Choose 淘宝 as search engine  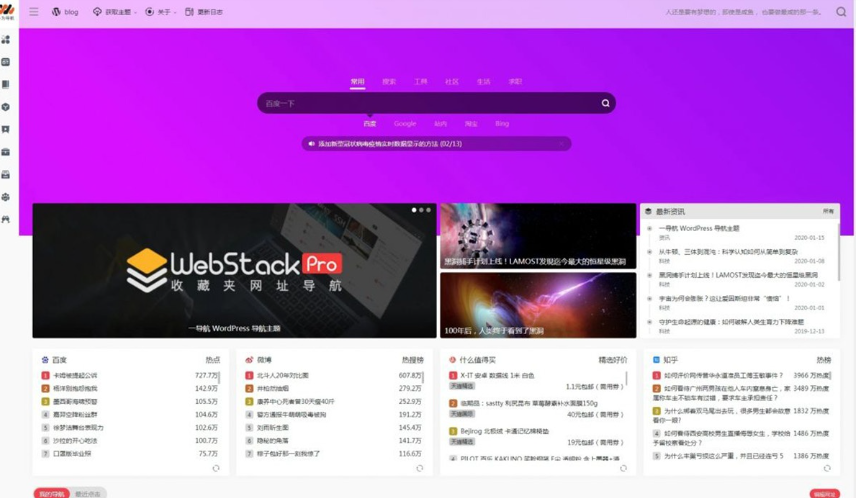(x=471, y=124)
